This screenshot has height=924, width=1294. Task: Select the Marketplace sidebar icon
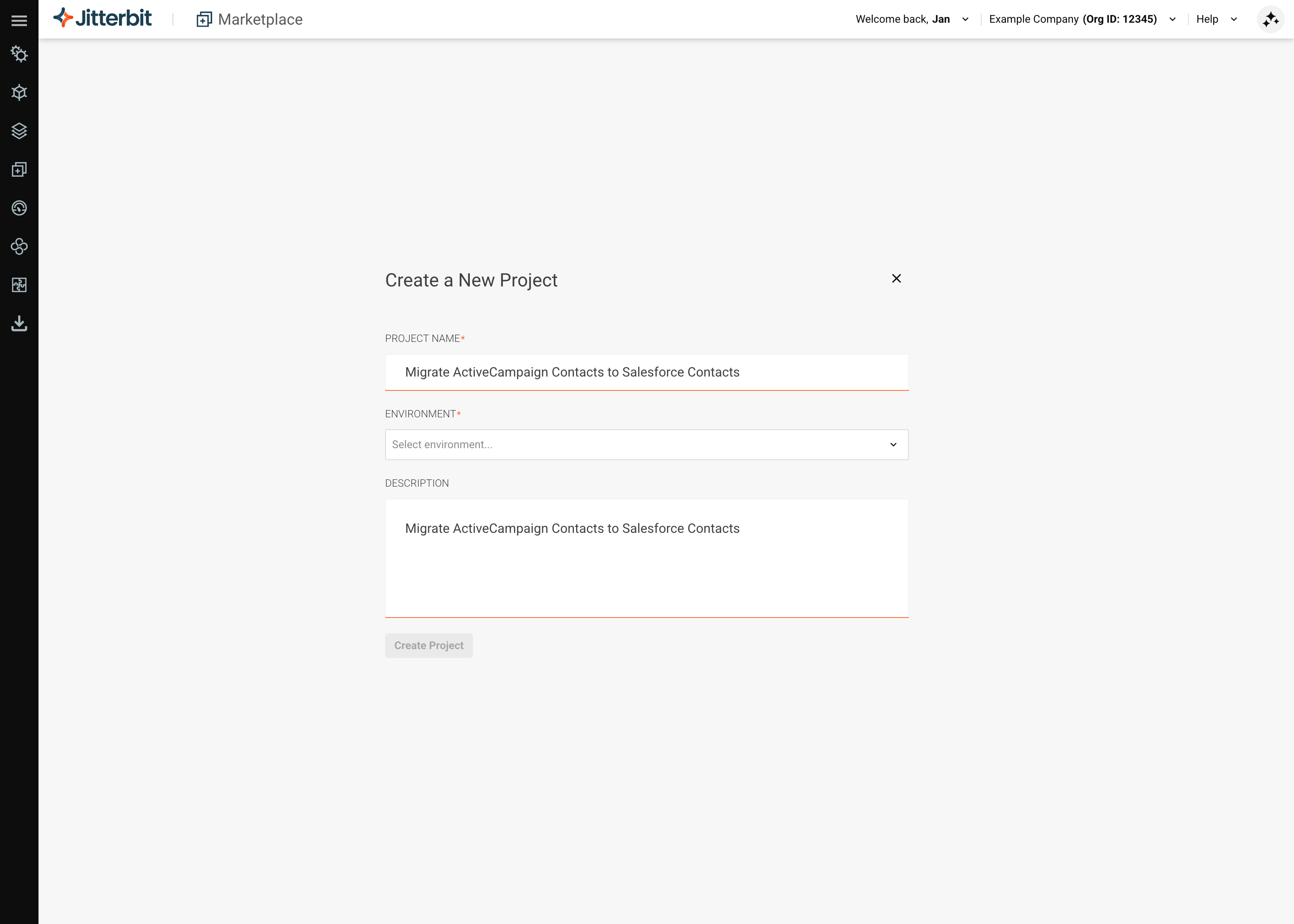click(19, 169)
